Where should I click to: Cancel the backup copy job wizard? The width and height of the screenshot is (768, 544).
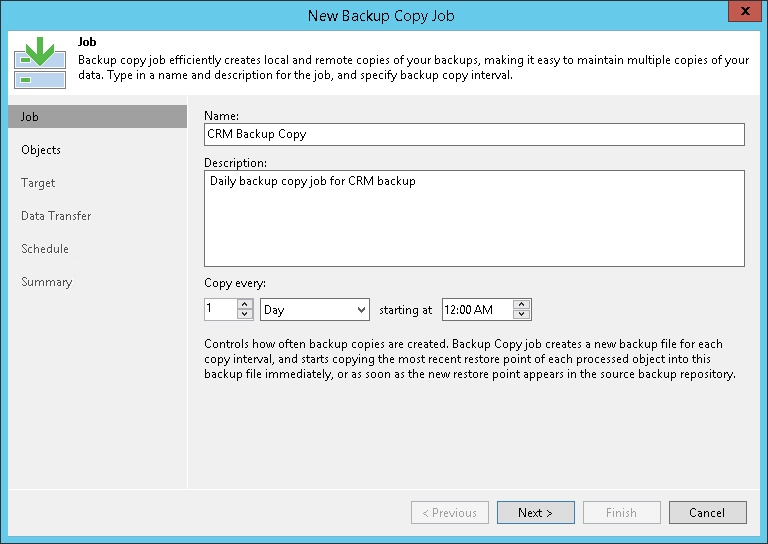tap(708, 513)
